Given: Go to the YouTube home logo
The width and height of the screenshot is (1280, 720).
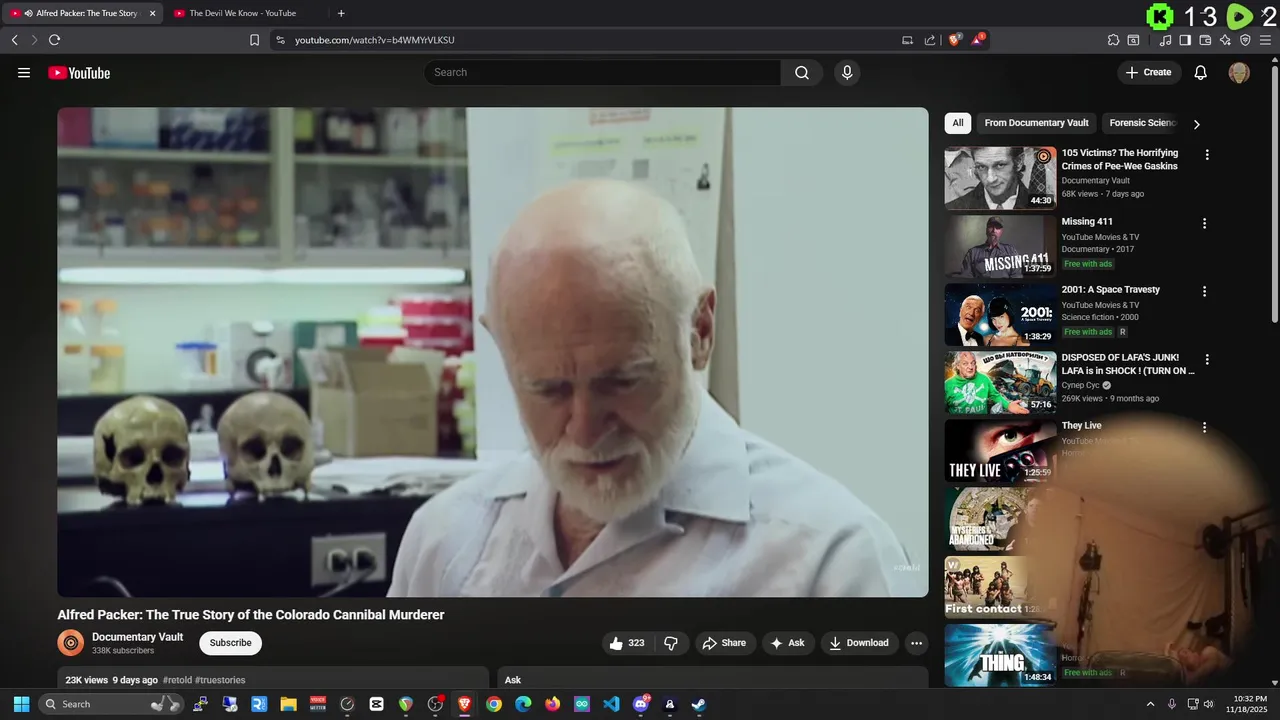Looking at the screenshot, I should [79, 73].
